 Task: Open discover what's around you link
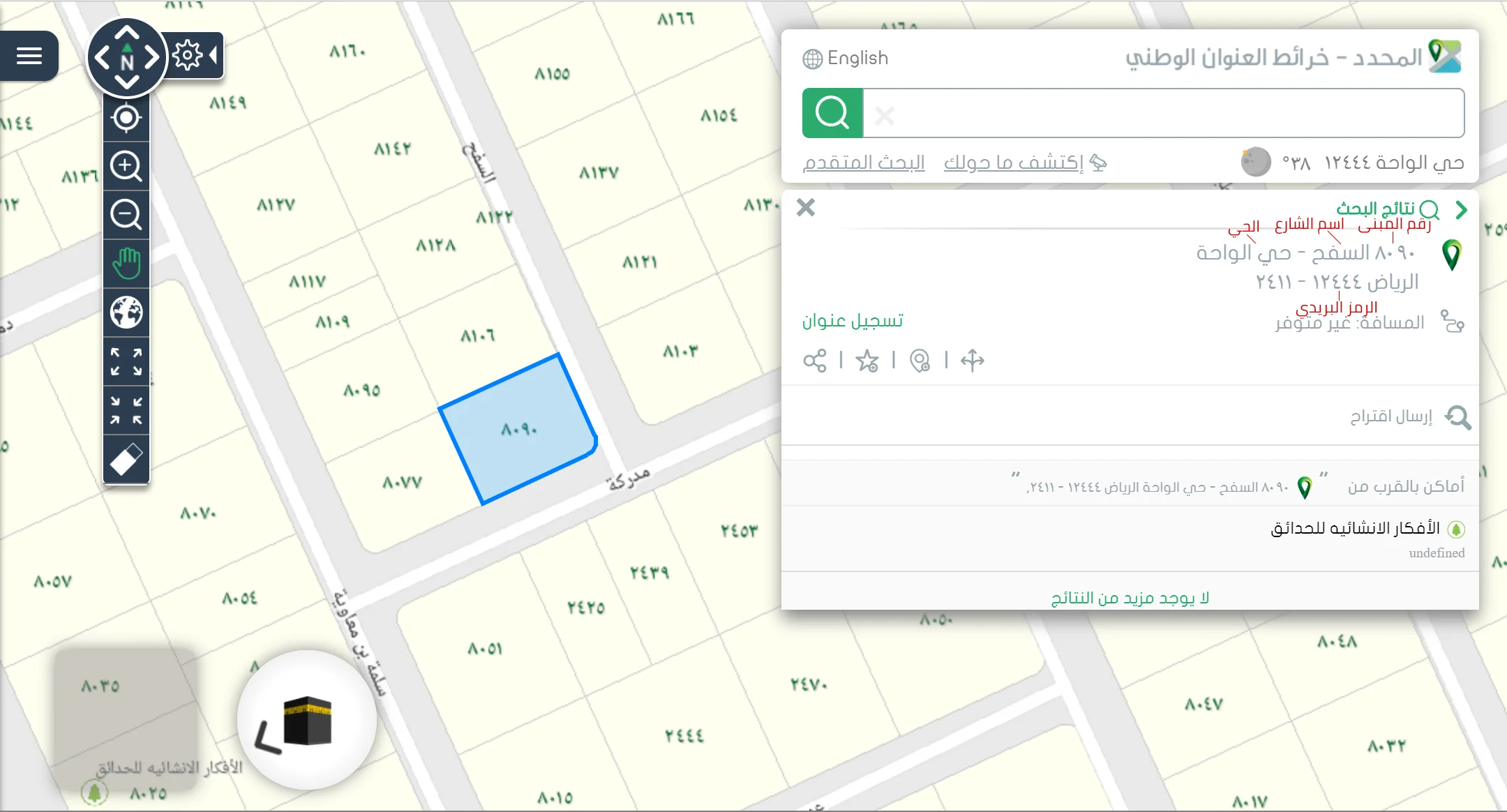[1025, 162]
